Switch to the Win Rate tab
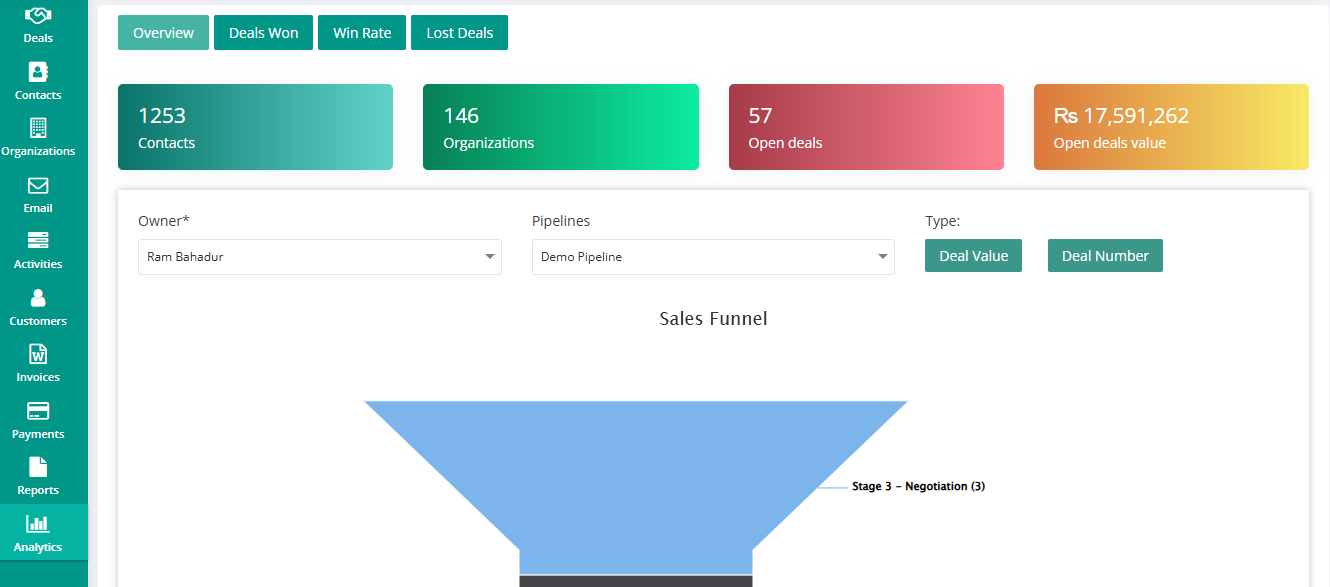 pos(361,32)
